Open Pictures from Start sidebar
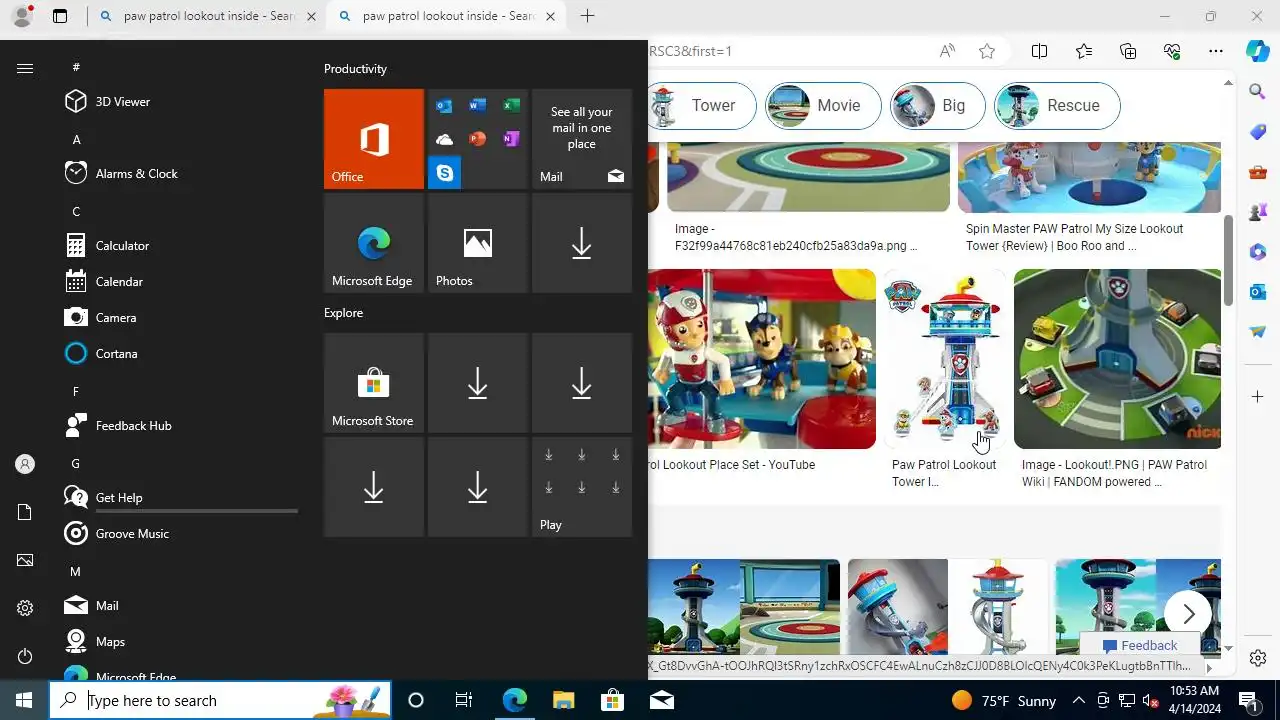The width and height of the screenshot is (1280, 720). (25, 560)
